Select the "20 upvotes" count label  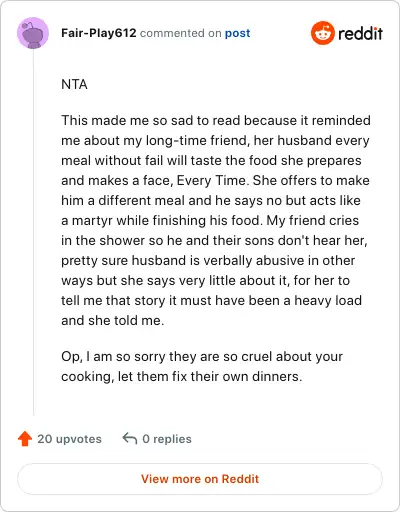point(69,439)
